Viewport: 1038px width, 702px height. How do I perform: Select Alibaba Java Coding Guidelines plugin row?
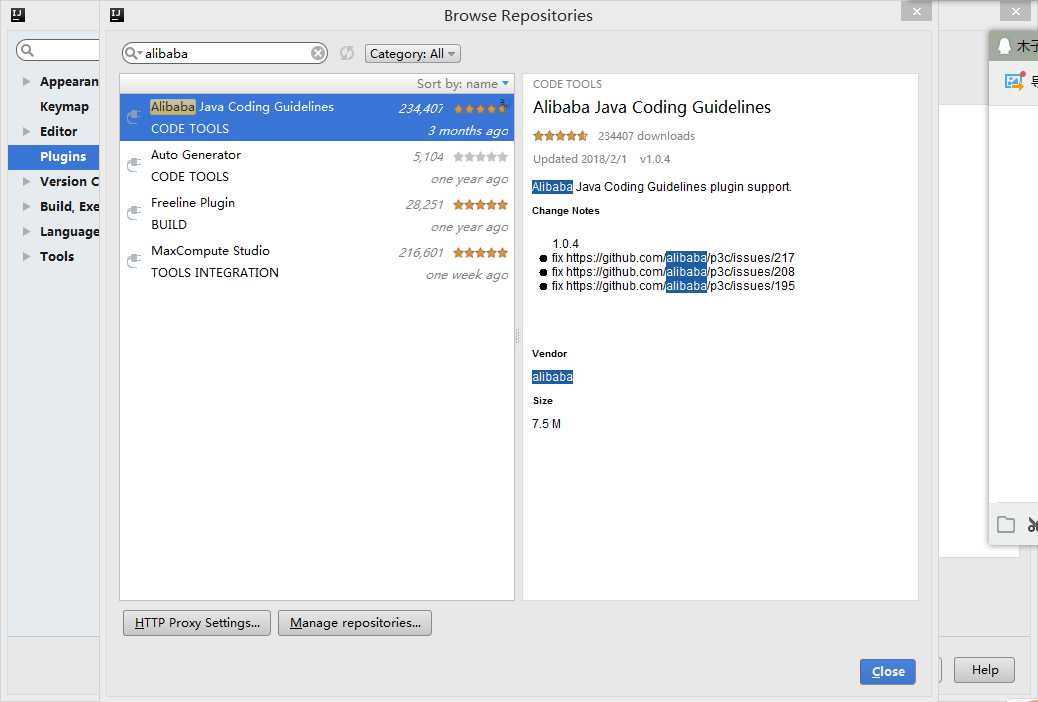(316, 117)
